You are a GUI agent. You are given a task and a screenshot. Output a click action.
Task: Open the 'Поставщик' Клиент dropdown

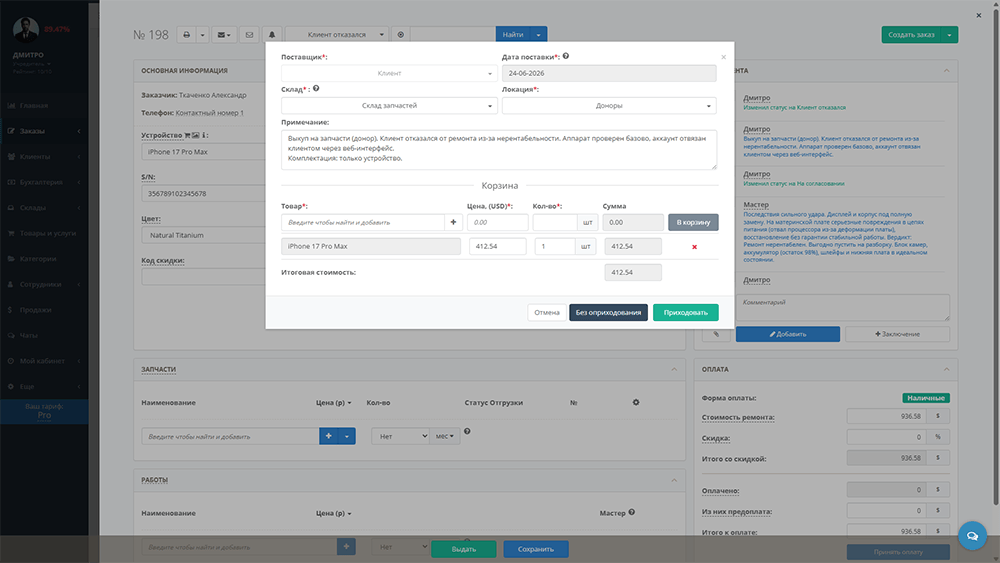pos(389,73)
